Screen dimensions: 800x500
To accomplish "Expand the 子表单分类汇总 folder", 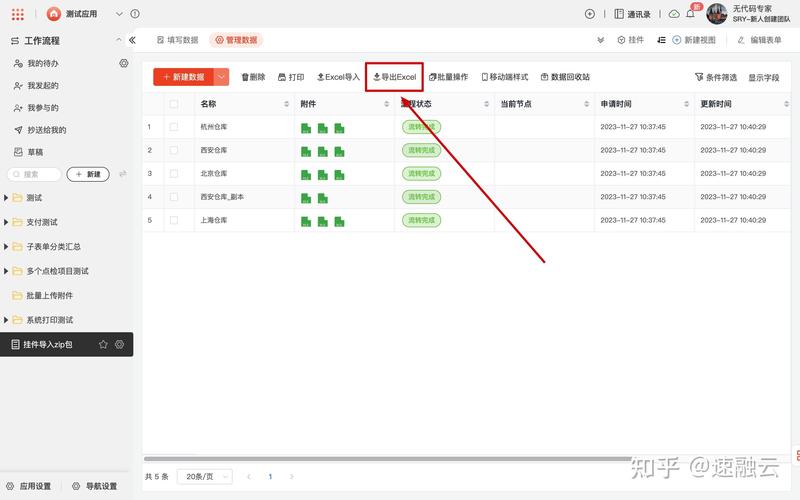I will pos(6,246).
